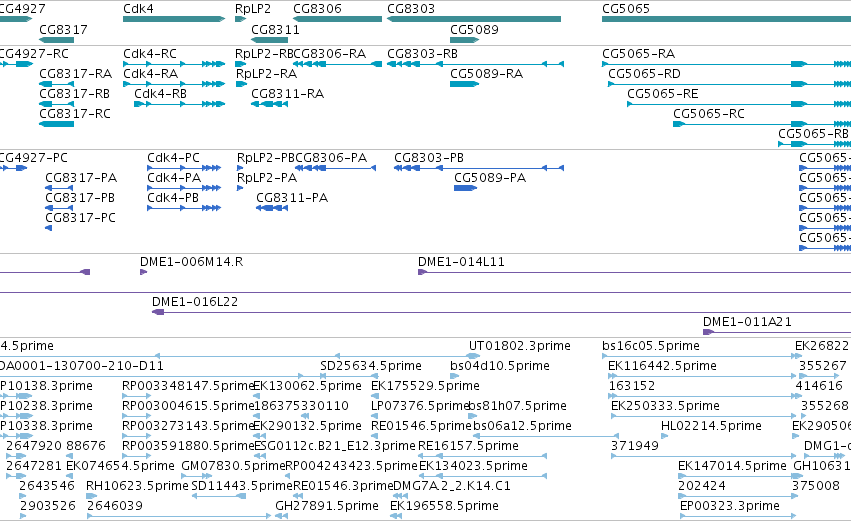Open protein label CG8317-PB
This screenshot has width=851, height=521.
(x=80, y=198)
